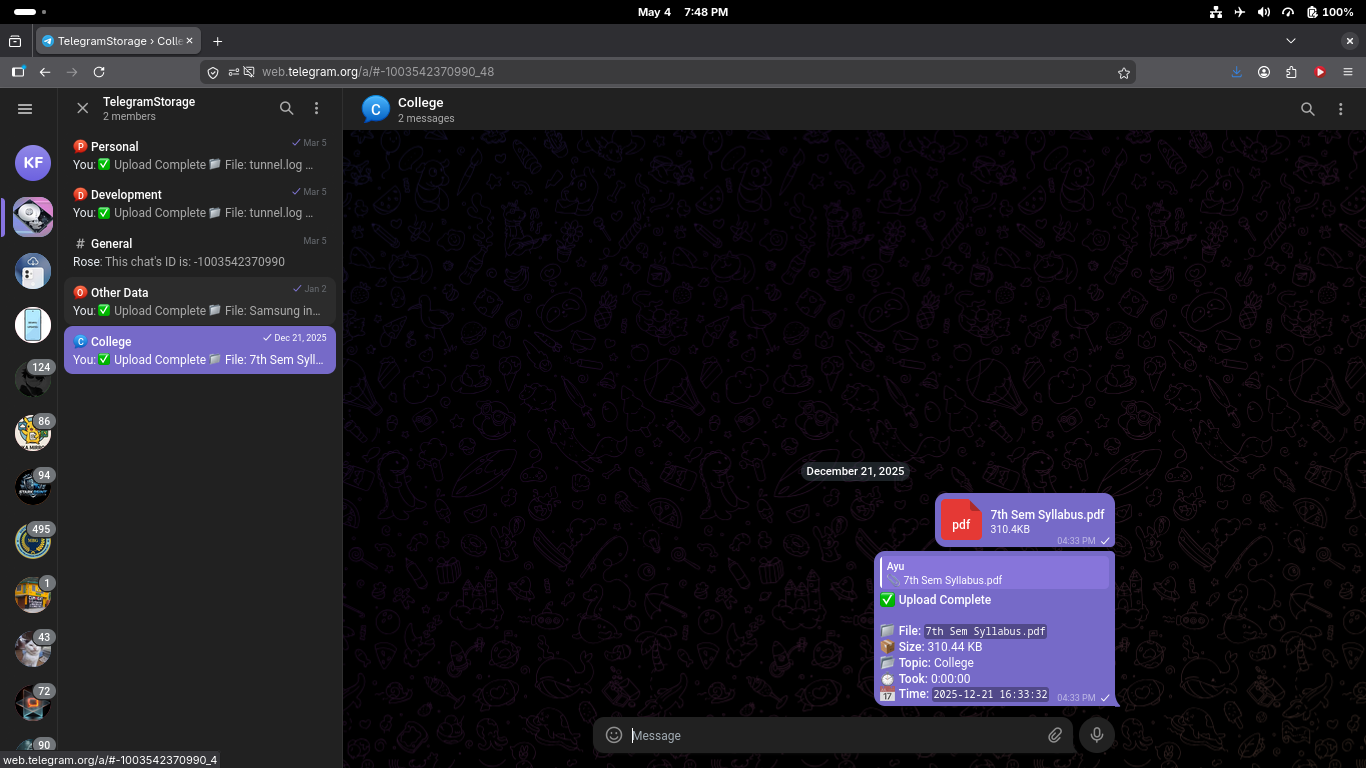The height and width of the screenshot is (768, 1366).
Task: Open volume settings in system tray
Action: 1264,12
